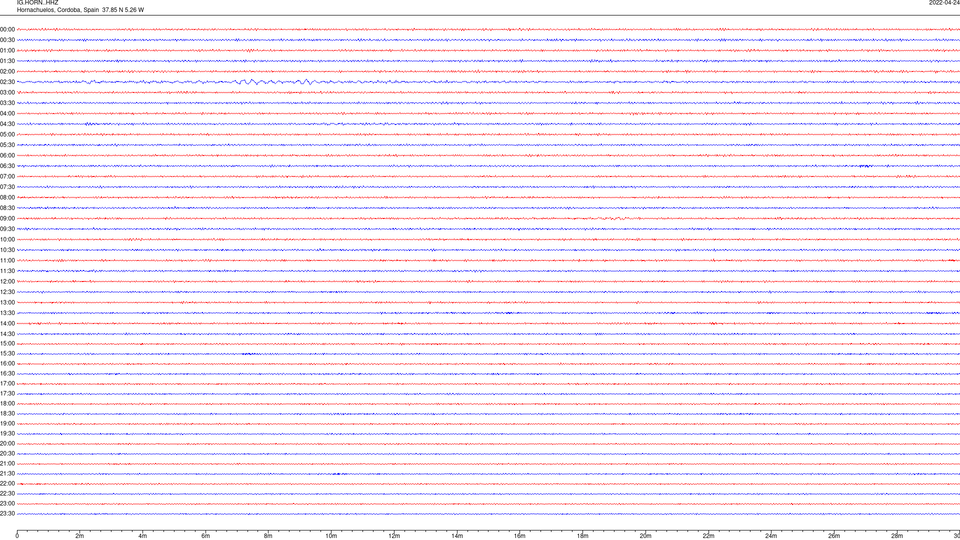Select the 10:00 trace time label
The width and height of the screenshot is (960, 540).
[7, 239]
